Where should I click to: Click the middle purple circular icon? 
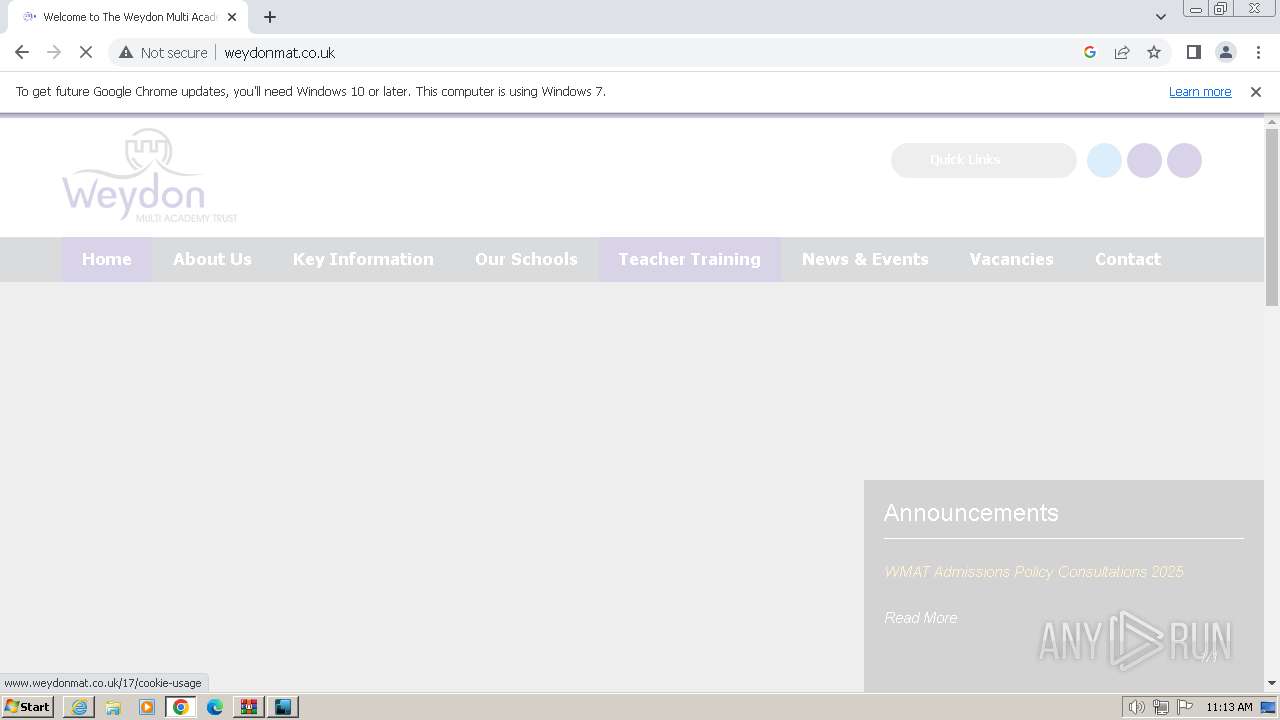pos(1144,160)
